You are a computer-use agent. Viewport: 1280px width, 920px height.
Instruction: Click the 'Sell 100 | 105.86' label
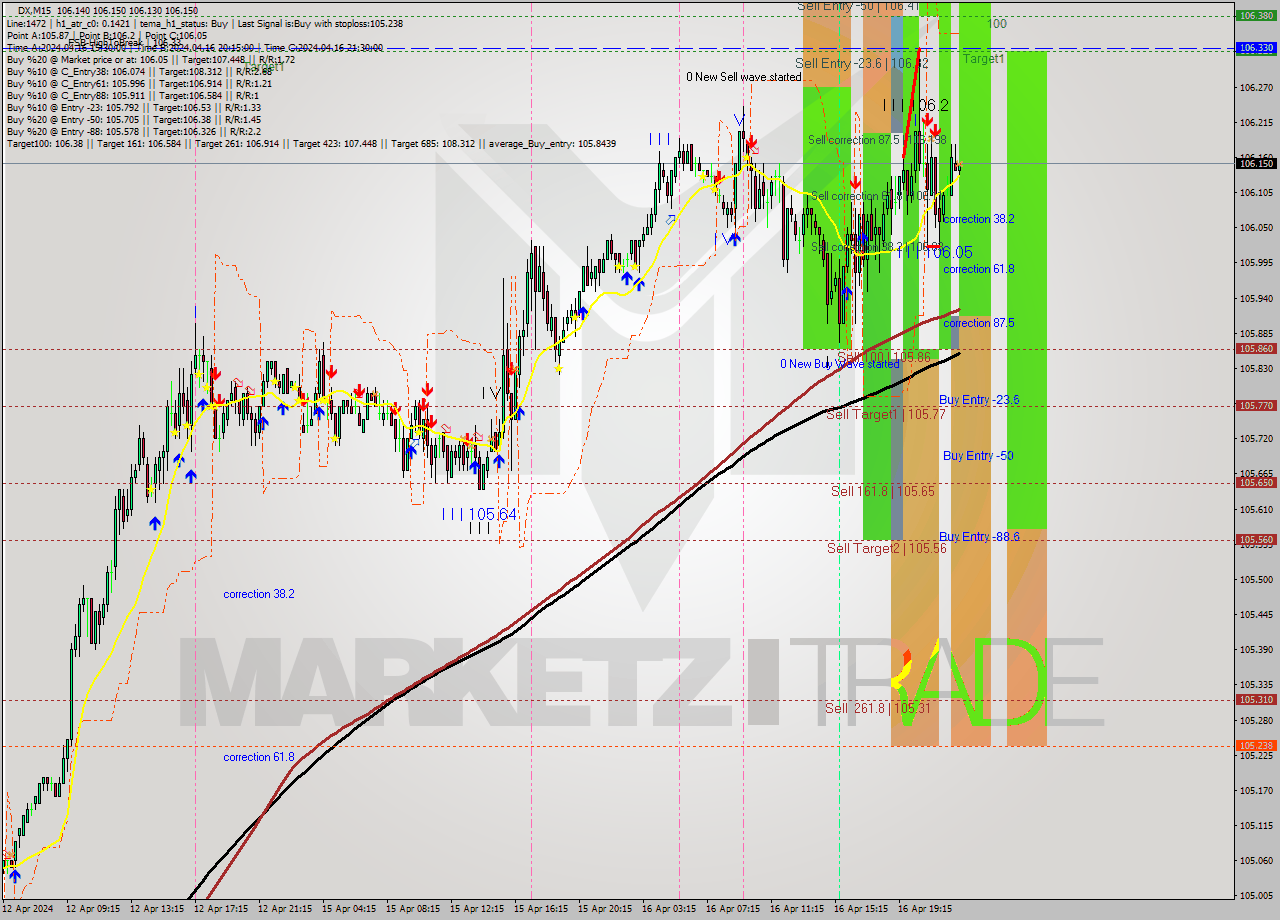pos(884,356)
